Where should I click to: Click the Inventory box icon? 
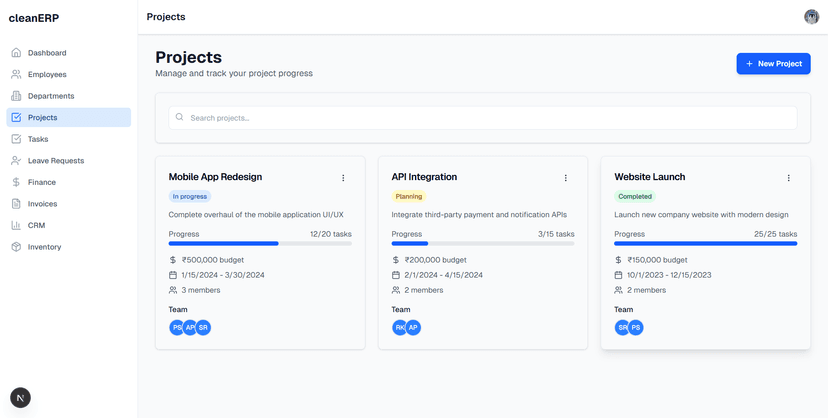16,246
